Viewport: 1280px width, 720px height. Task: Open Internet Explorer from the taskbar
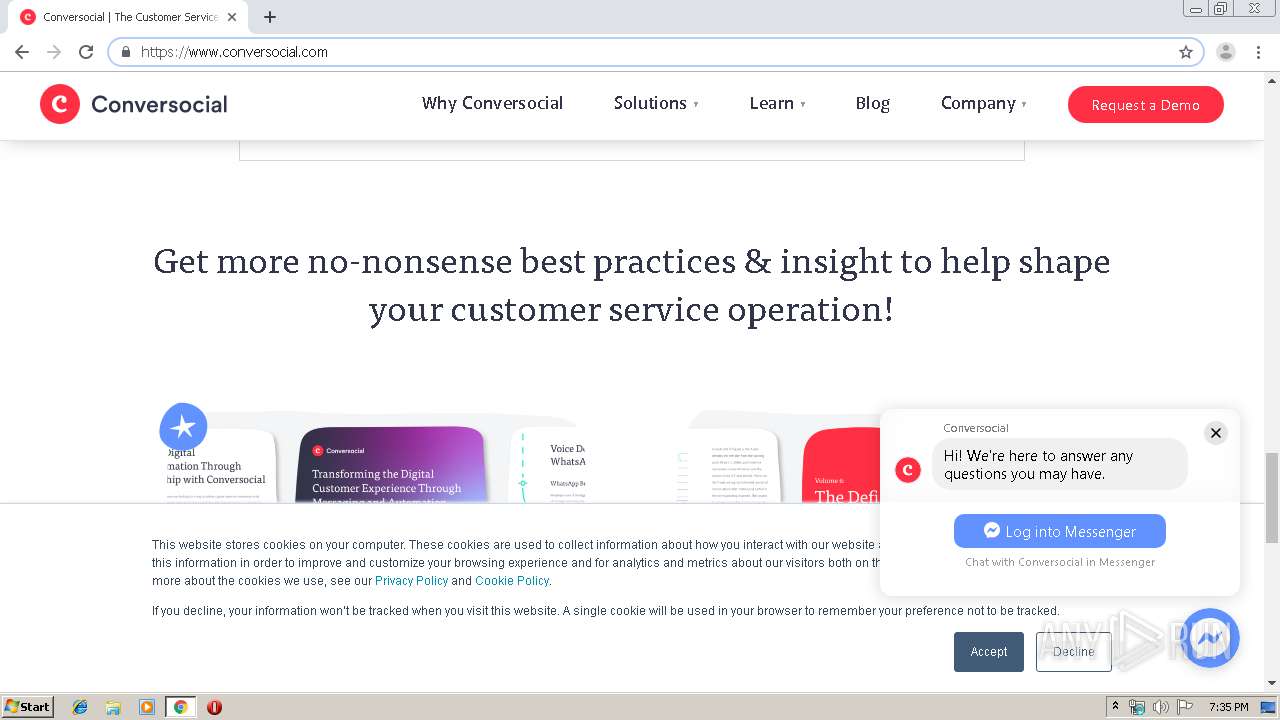coord(80,707)
